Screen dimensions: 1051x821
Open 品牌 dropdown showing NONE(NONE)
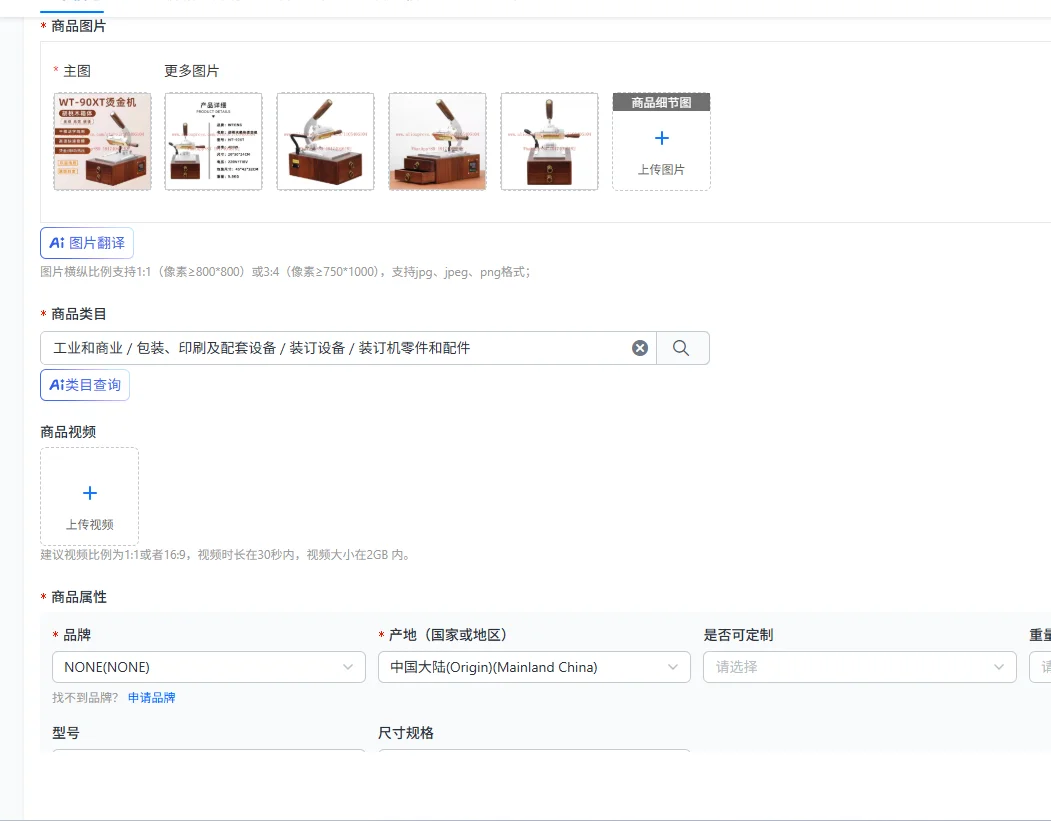pos(208,667)
